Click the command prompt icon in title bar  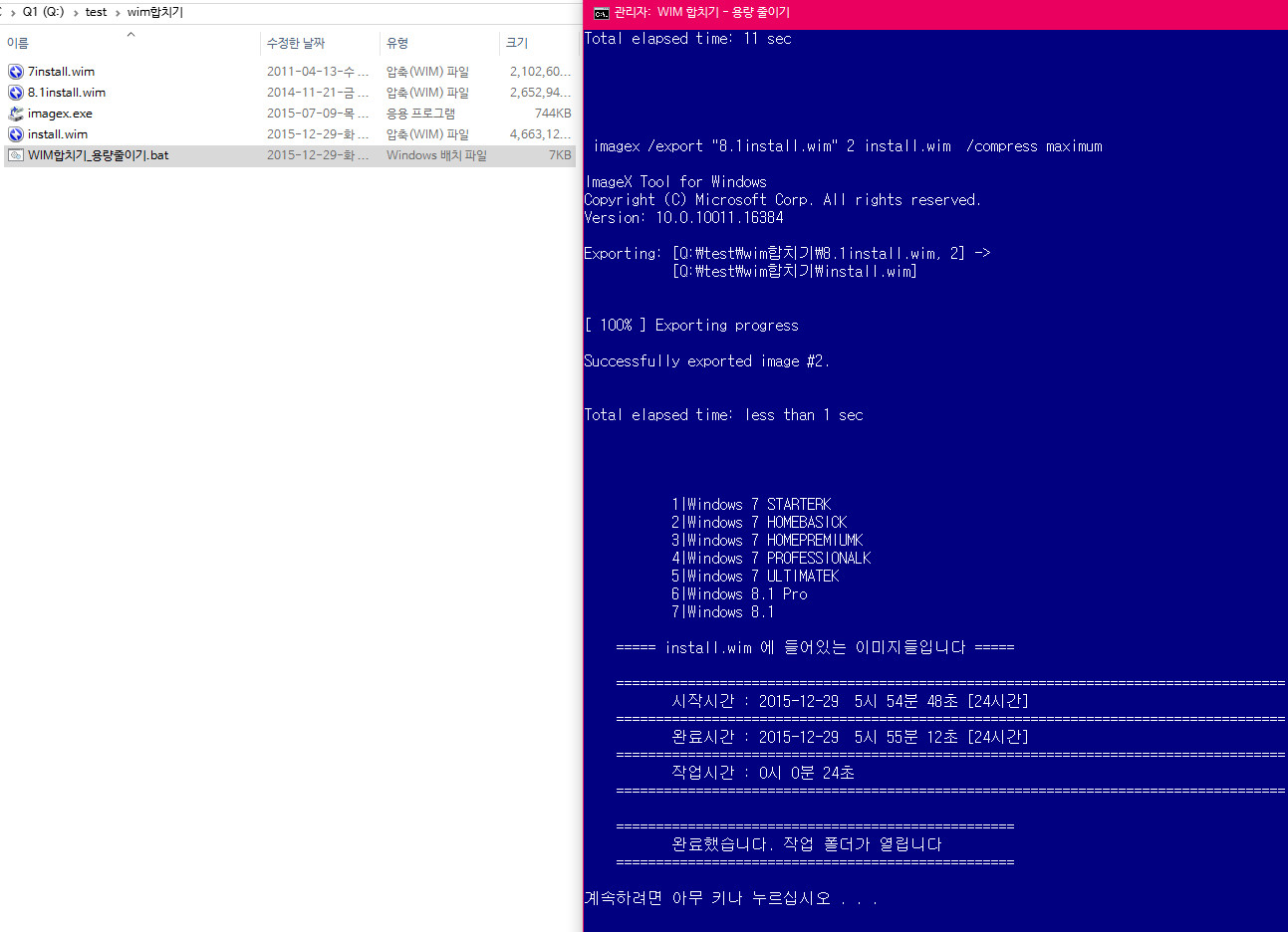[601, 13]
